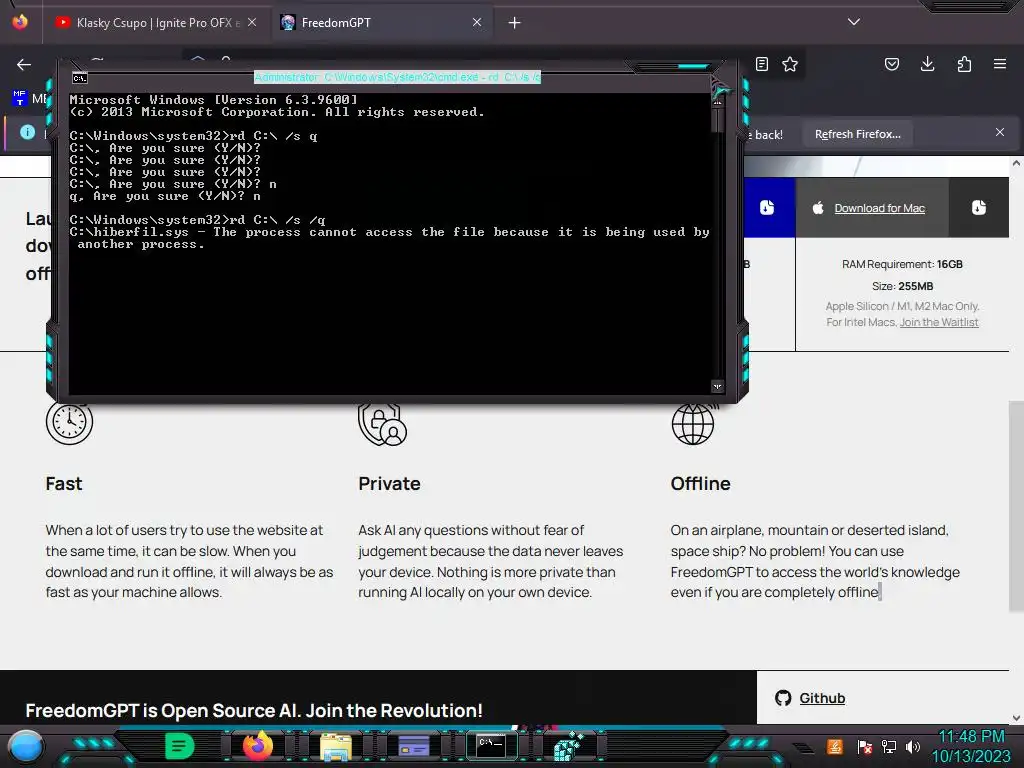Open the Join the Waitlist link
Viewport: 1024px width, 768px height.
tap(939, 322)
